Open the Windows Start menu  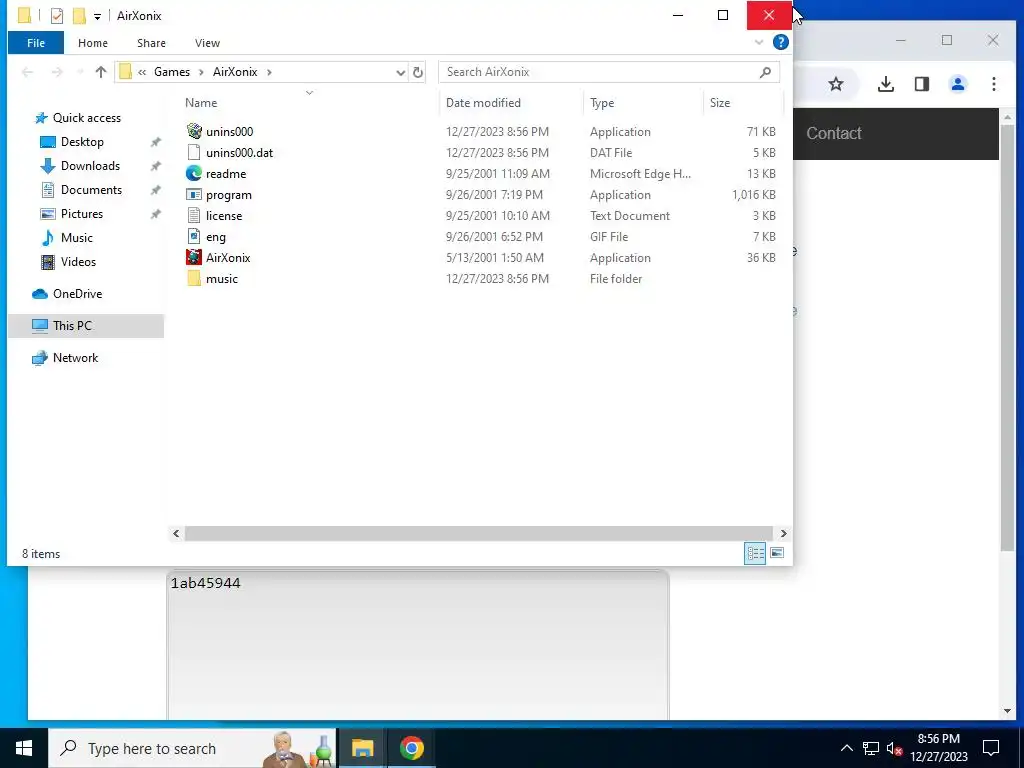(x=24, y=748)
